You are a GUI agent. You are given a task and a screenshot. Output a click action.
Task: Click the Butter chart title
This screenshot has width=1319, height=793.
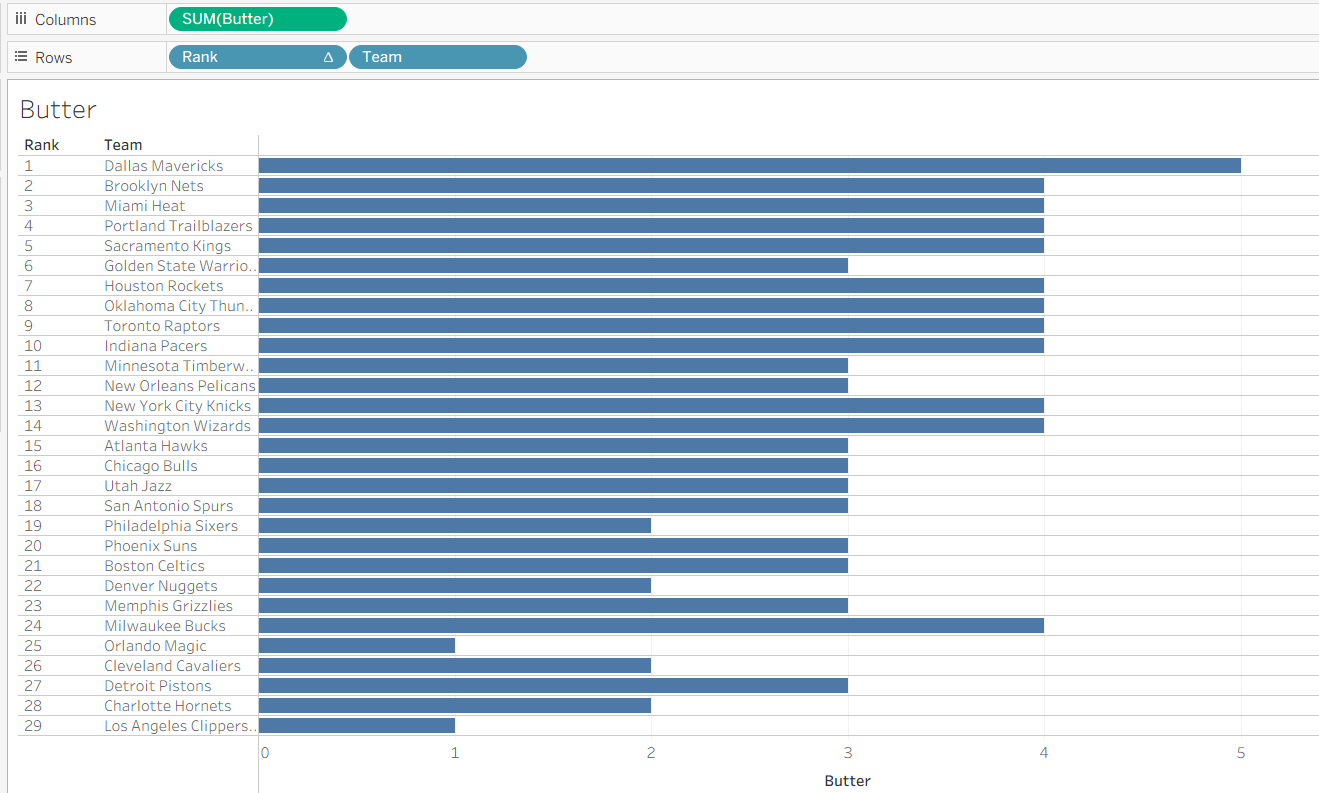click(58, 110)
